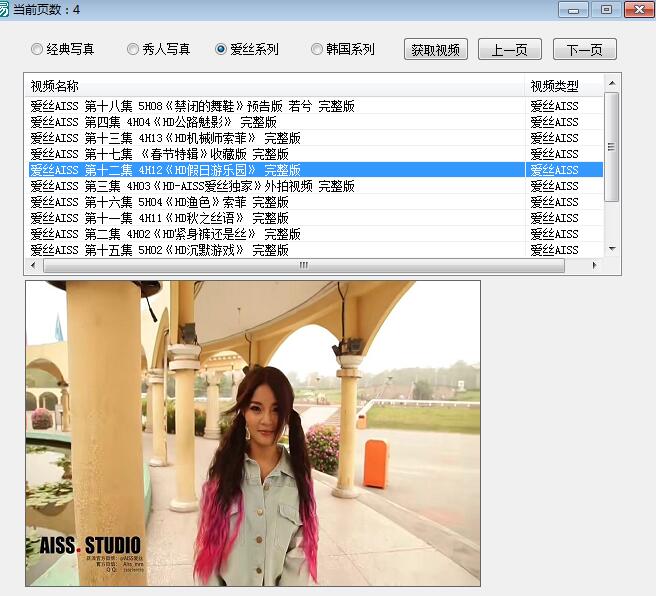Click the 视频名称 column header
The height and width of the screenshot is (596, 656).
click(x=274, y=86)
